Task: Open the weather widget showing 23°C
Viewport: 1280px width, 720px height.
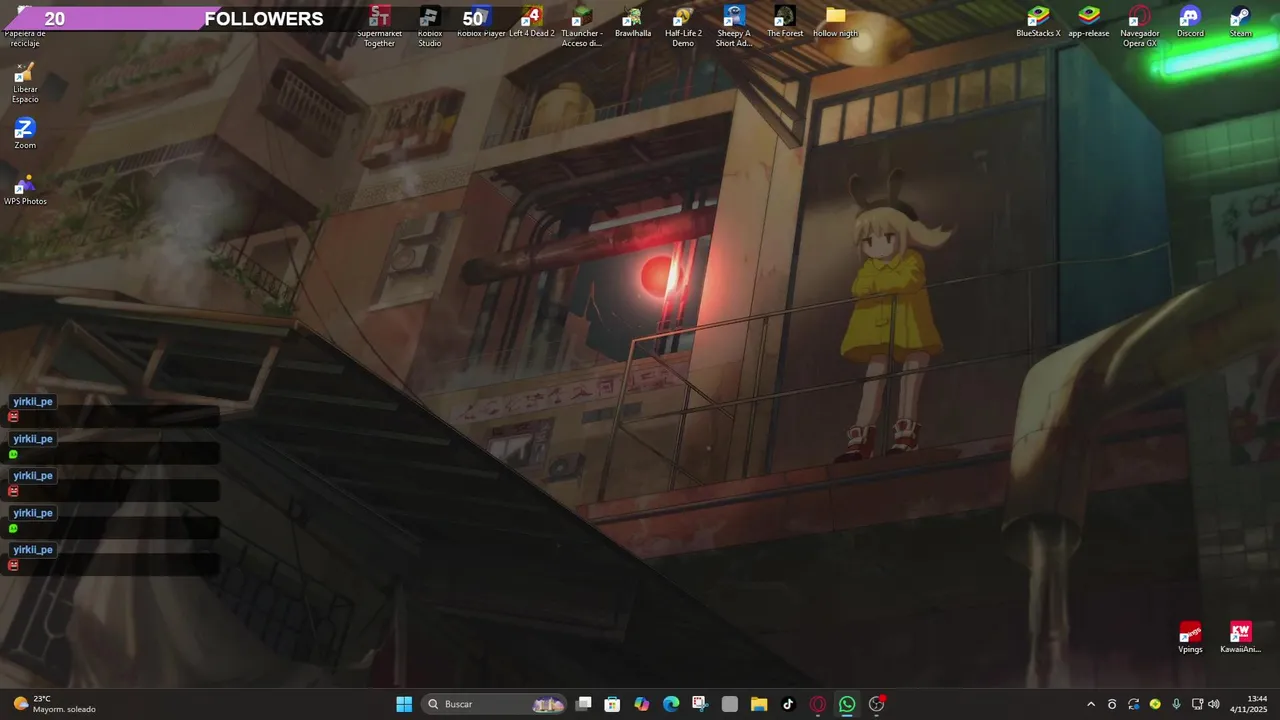Action: [x=54, y=704]
